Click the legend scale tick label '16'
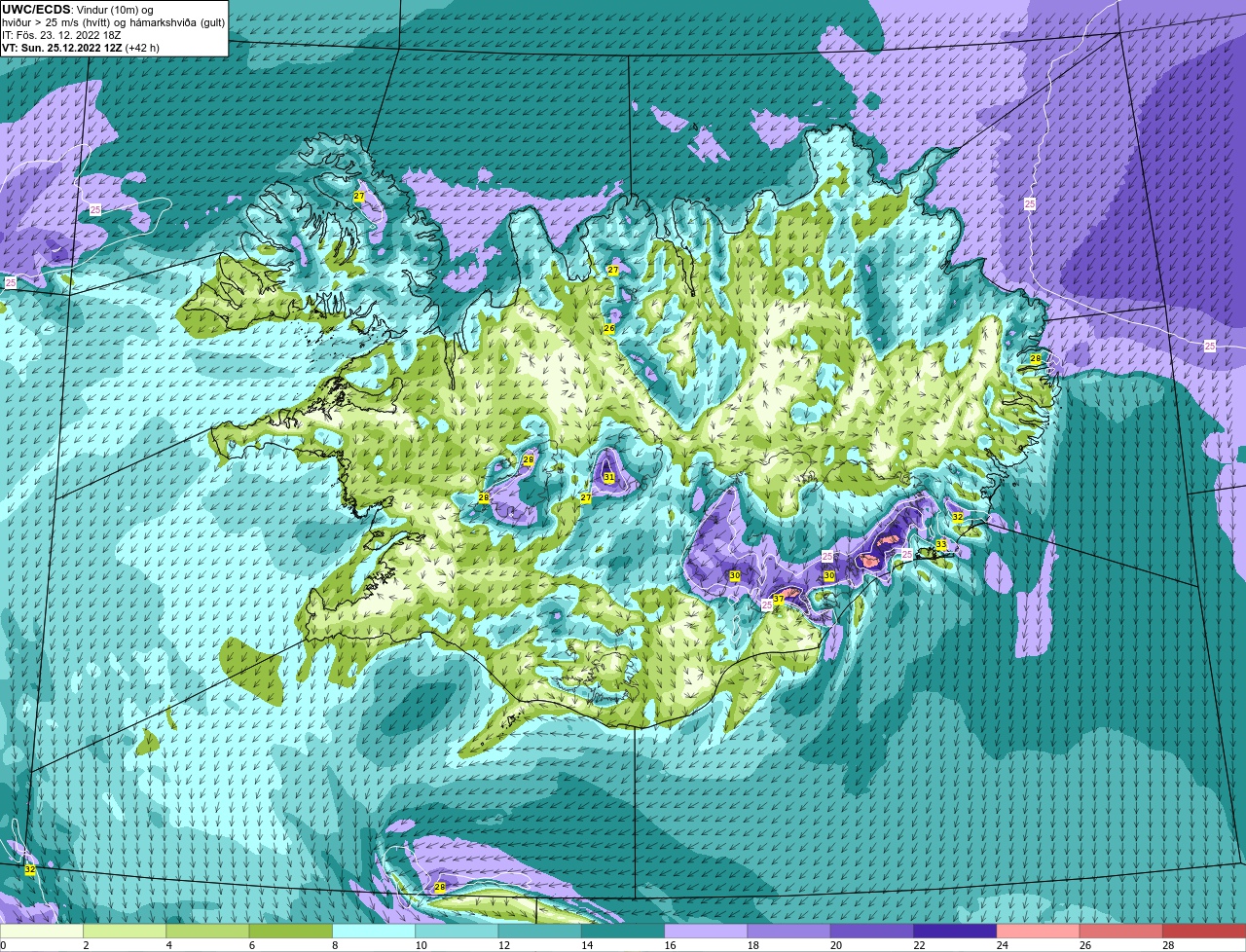 [670, 945]
